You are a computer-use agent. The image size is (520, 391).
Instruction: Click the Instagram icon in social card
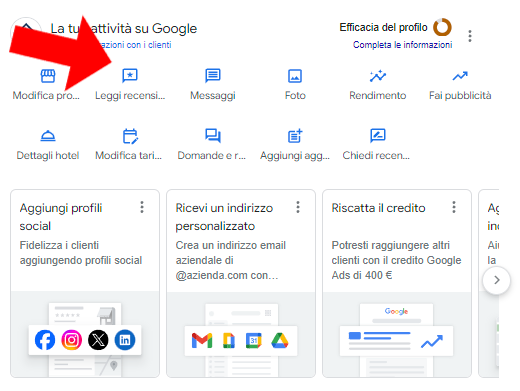tap(71, 340)
